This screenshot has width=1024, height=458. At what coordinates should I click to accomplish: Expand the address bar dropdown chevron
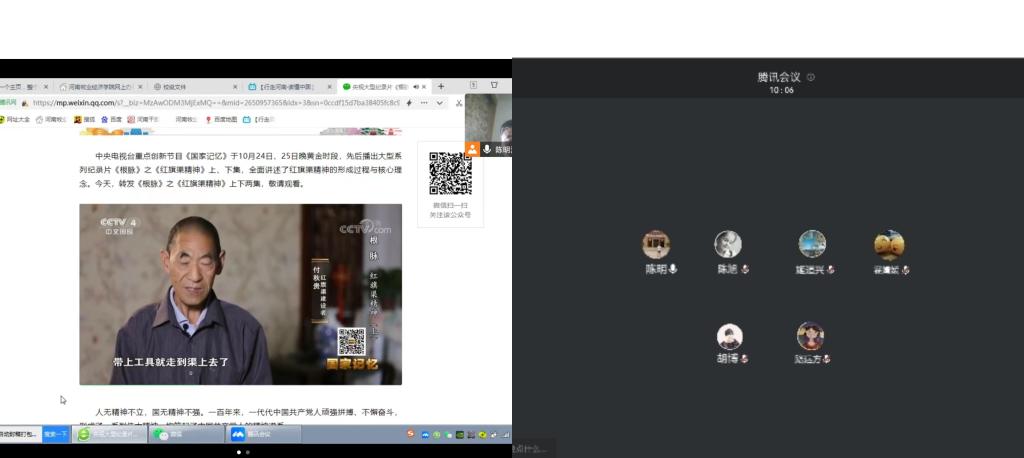tap(440, 103)
